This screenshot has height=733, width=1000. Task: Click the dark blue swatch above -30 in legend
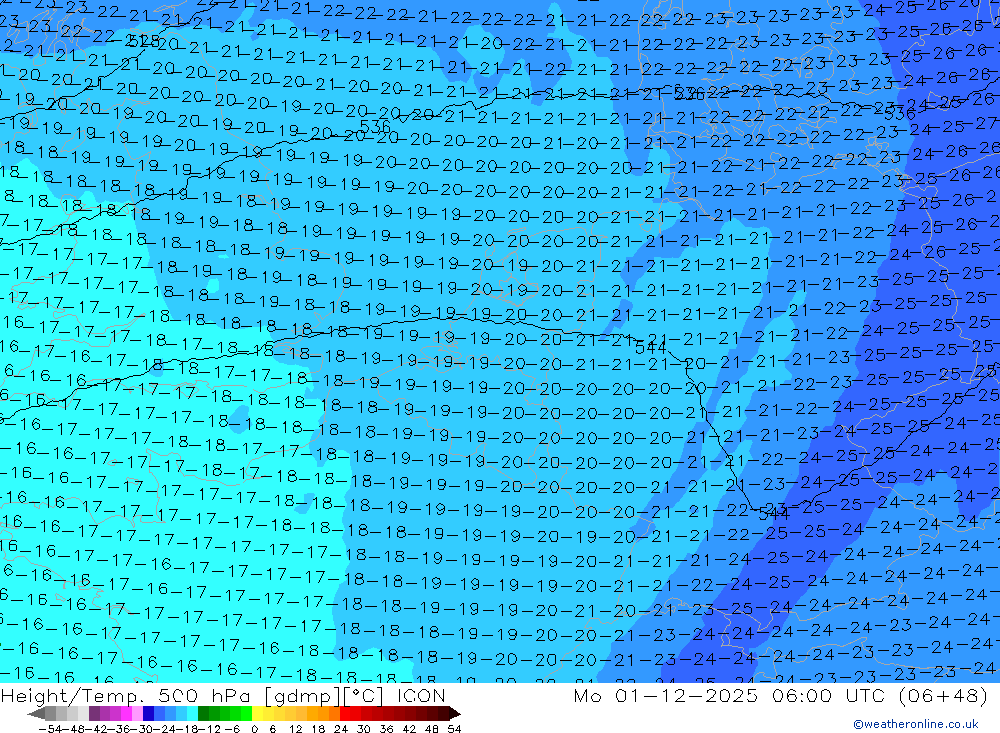click(148, 713)
